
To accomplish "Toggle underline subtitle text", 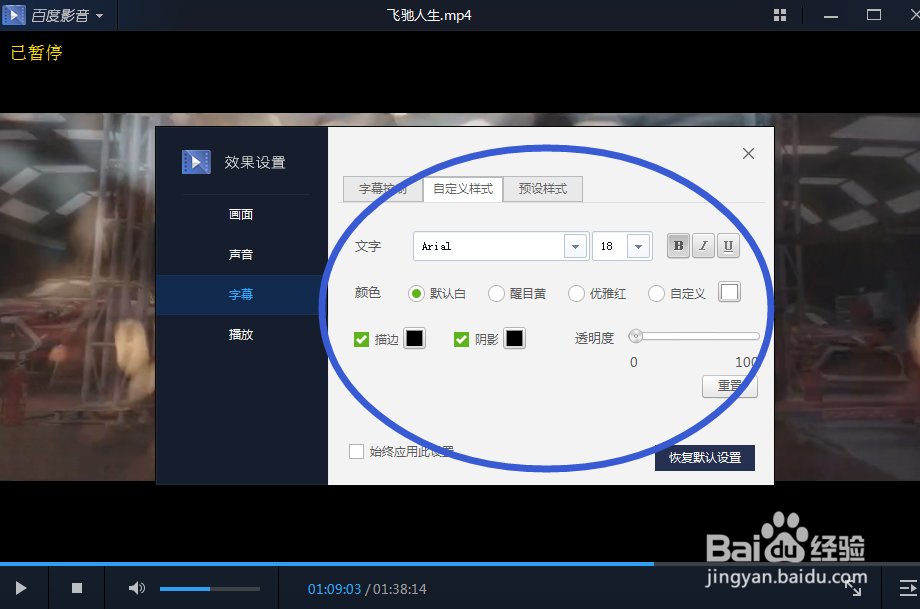I will coord(728,246).
